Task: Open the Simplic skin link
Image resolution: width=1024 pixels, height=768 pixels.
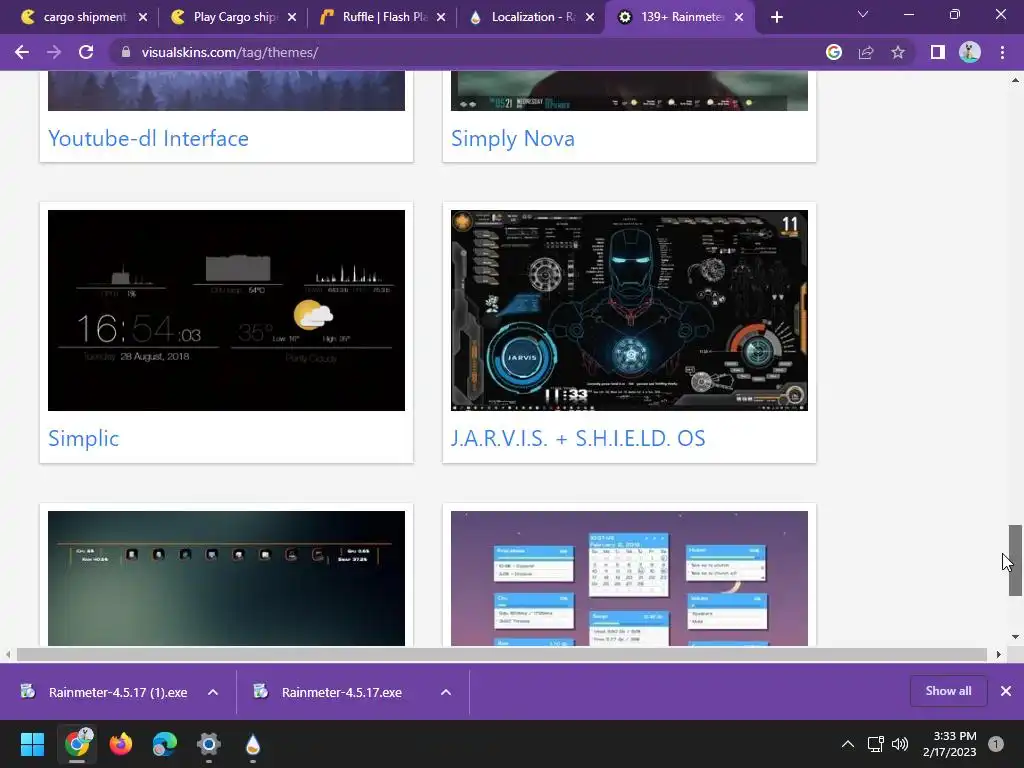Action: 84,438
